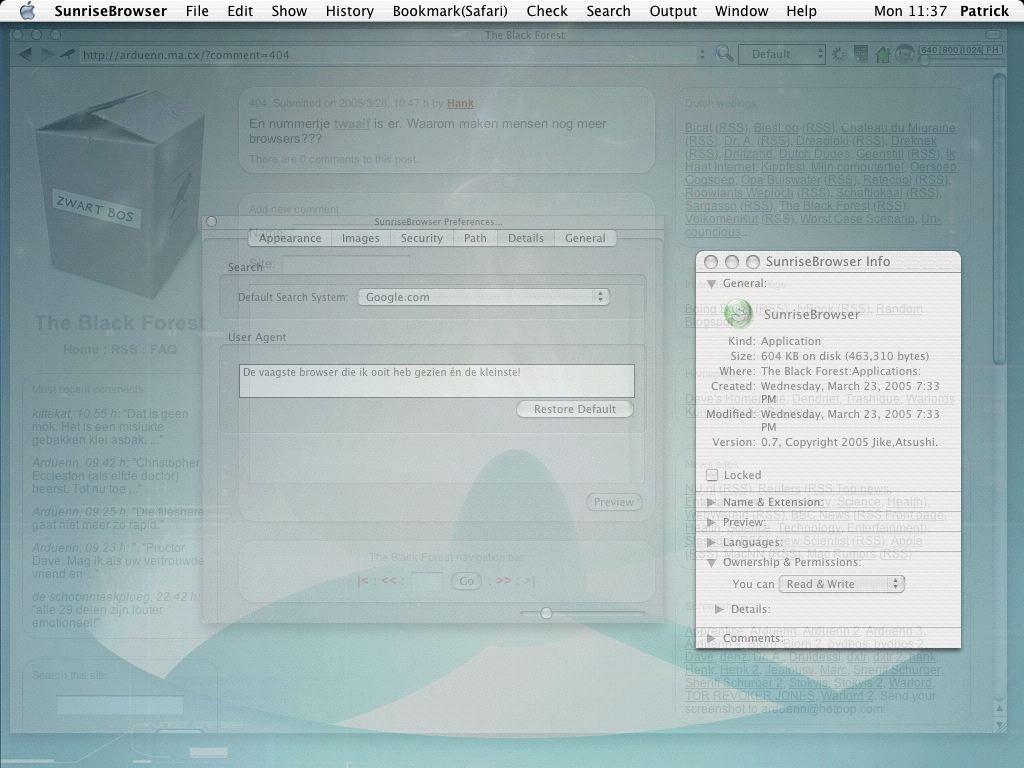Open the Bookmark(Safari) menu
Screen dimensions: 1024x768
450,11
